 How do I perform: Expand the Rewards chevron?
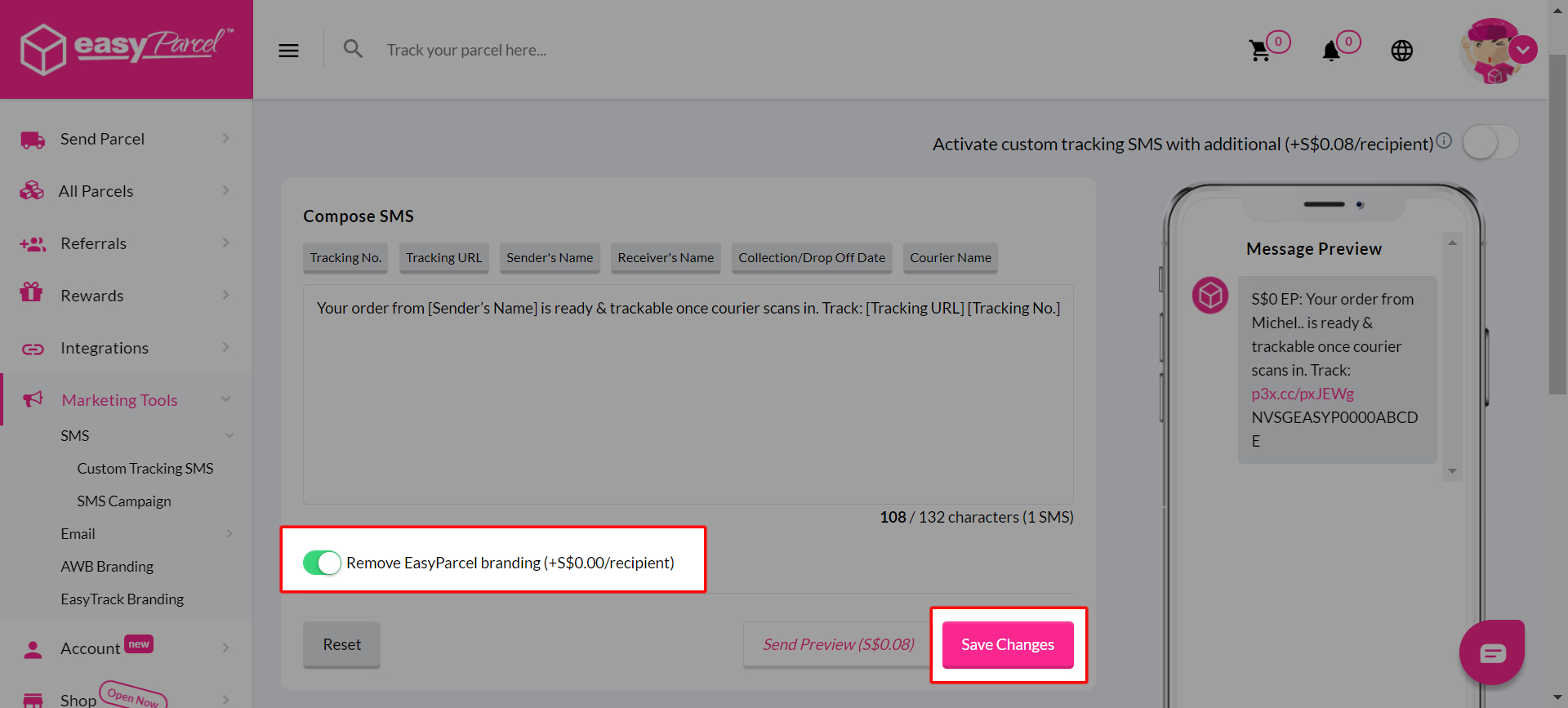pyautogui.click(x=226, y=295)
